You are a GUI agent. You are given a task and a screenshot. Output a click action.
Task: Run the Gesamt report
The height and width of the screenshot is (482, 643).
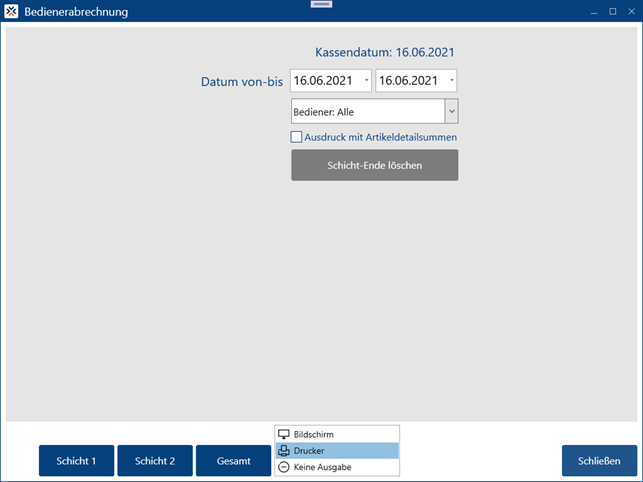pyautogui.click(x=233, y=461)
